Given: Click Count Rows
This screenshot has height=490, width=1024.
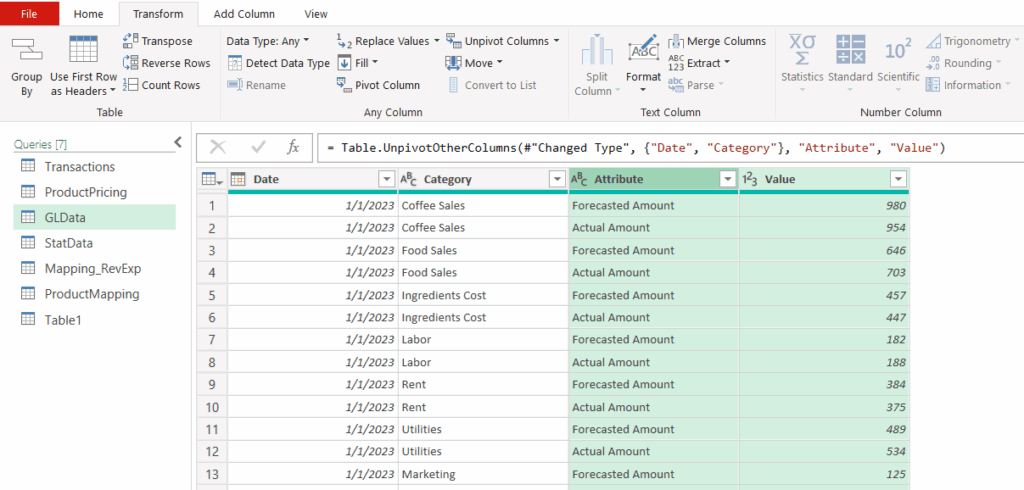Looking at the screenshot, I should pyautogui.click(x=161, y=85).
